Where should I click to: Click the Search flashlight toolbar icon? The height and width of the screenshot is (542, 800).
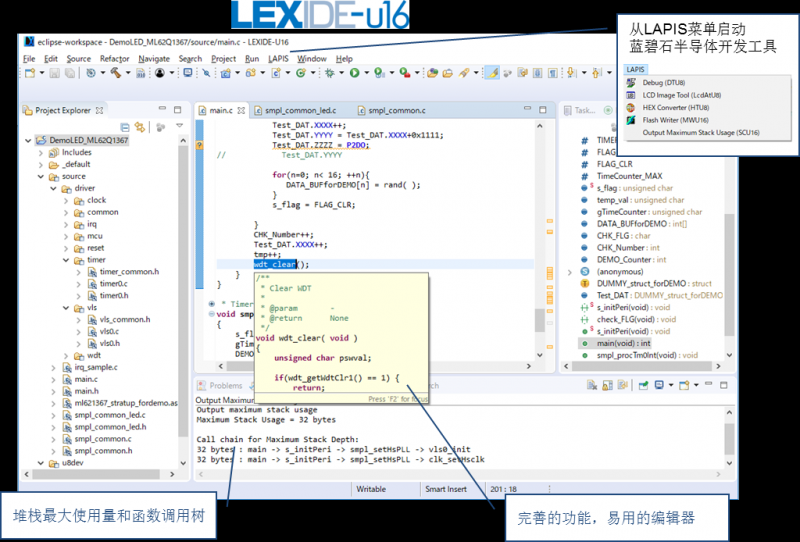pyautogui.click(x=463, y=73)
